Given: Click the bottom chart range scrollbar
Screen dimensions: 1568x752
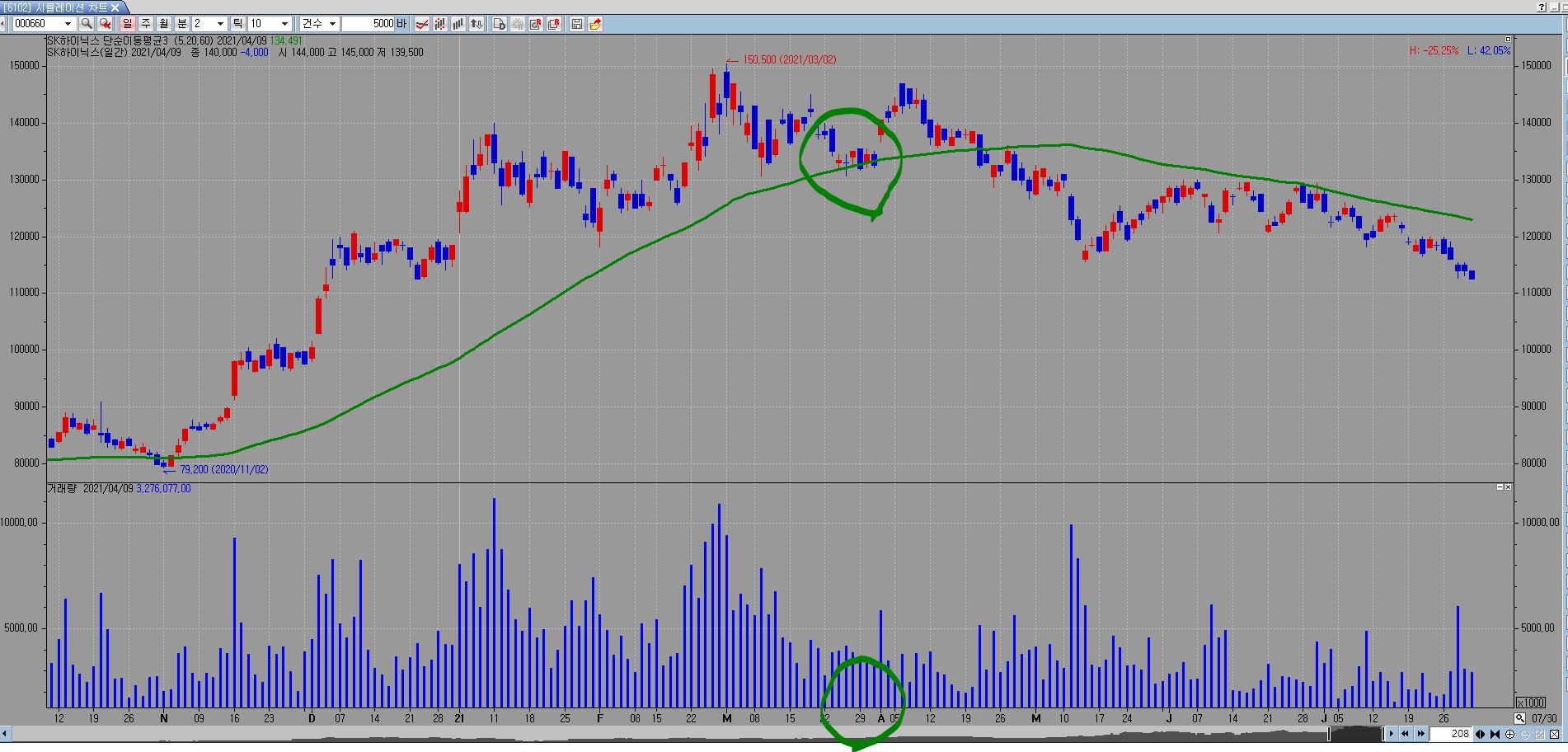Looking at the screenshot, I should [x=660, y=734].
